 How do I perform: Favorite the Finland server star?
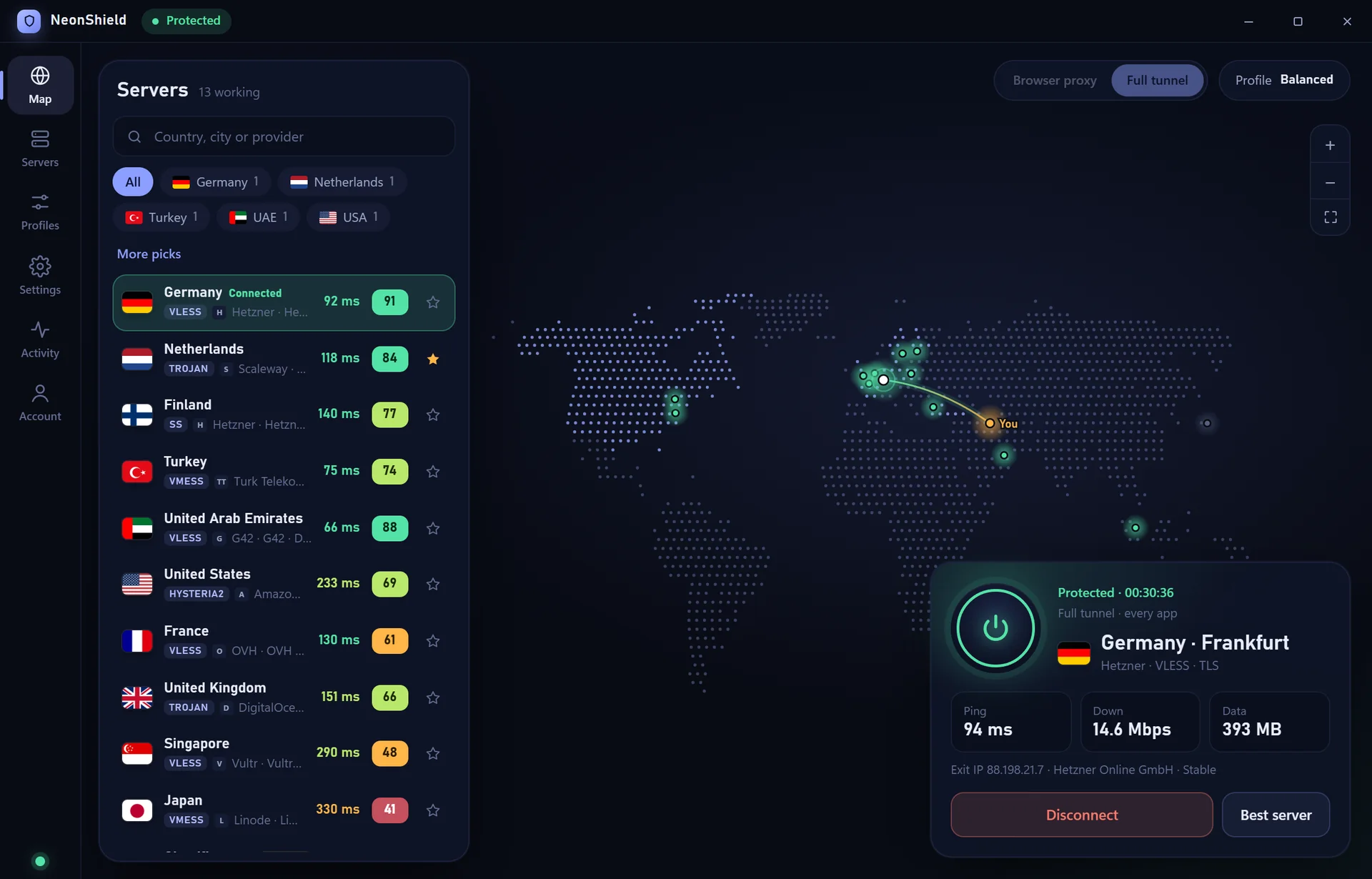click(x=433, y=414)
